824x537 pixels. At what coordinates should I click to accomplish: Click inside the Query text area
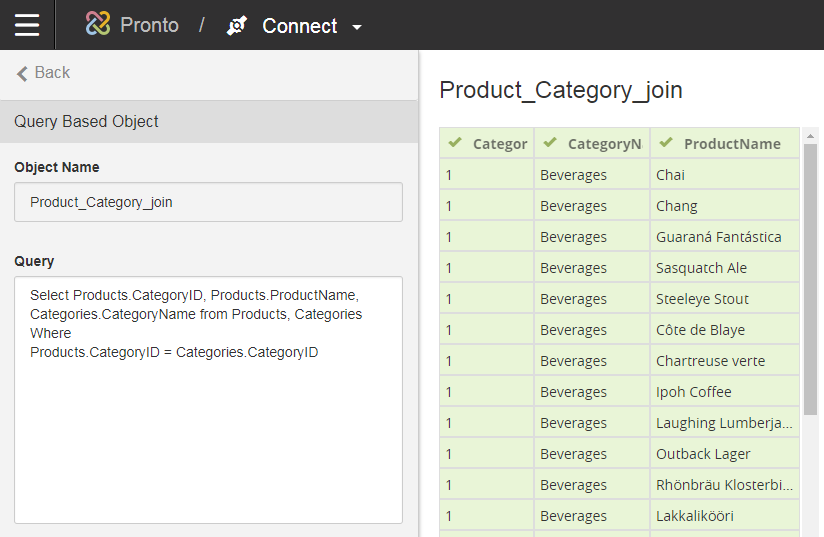(208, 430)
